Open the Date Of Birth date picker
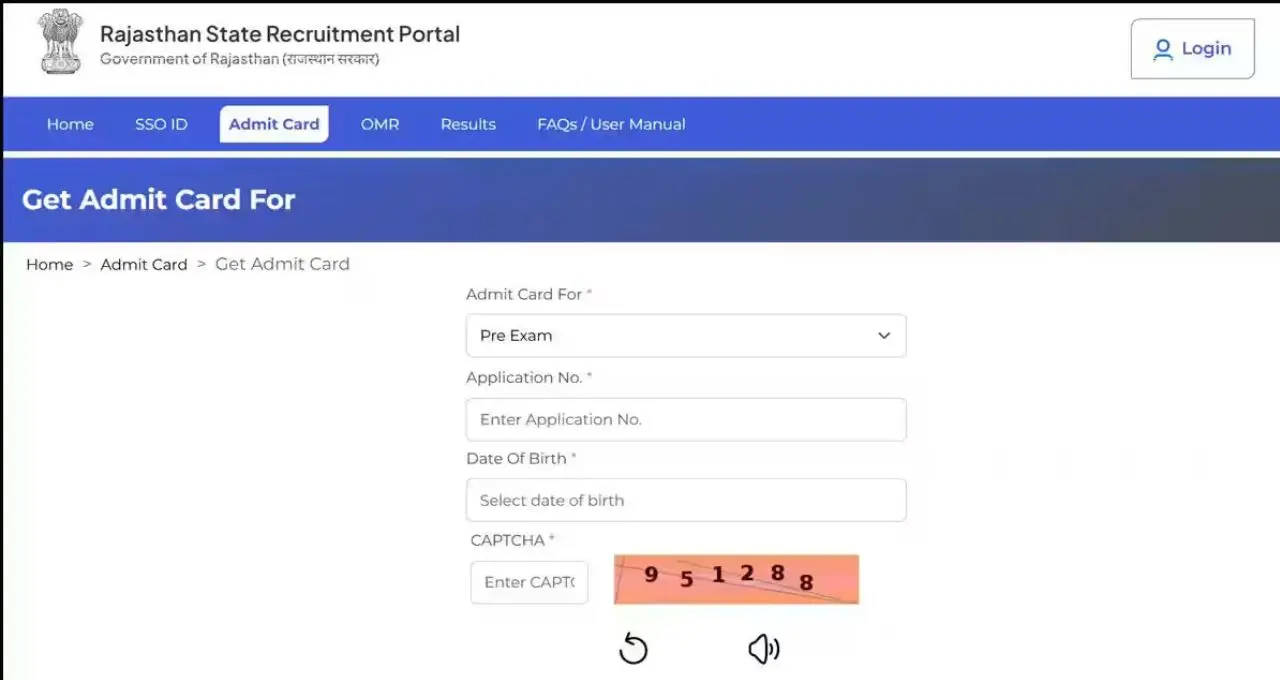This screenshot has width=1280, height=680. [686, 500]
